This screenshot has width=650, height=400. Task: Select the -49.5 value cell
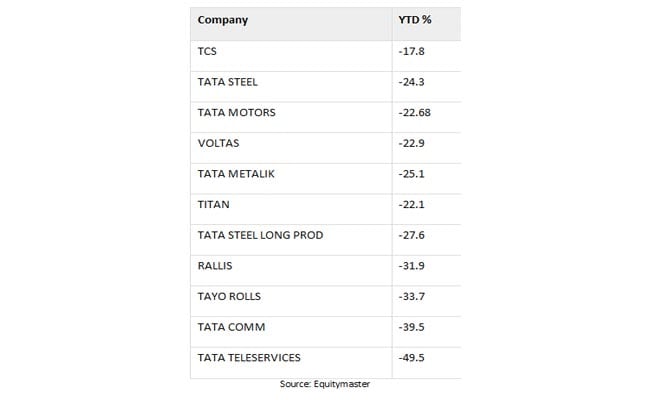coord(413,357)
